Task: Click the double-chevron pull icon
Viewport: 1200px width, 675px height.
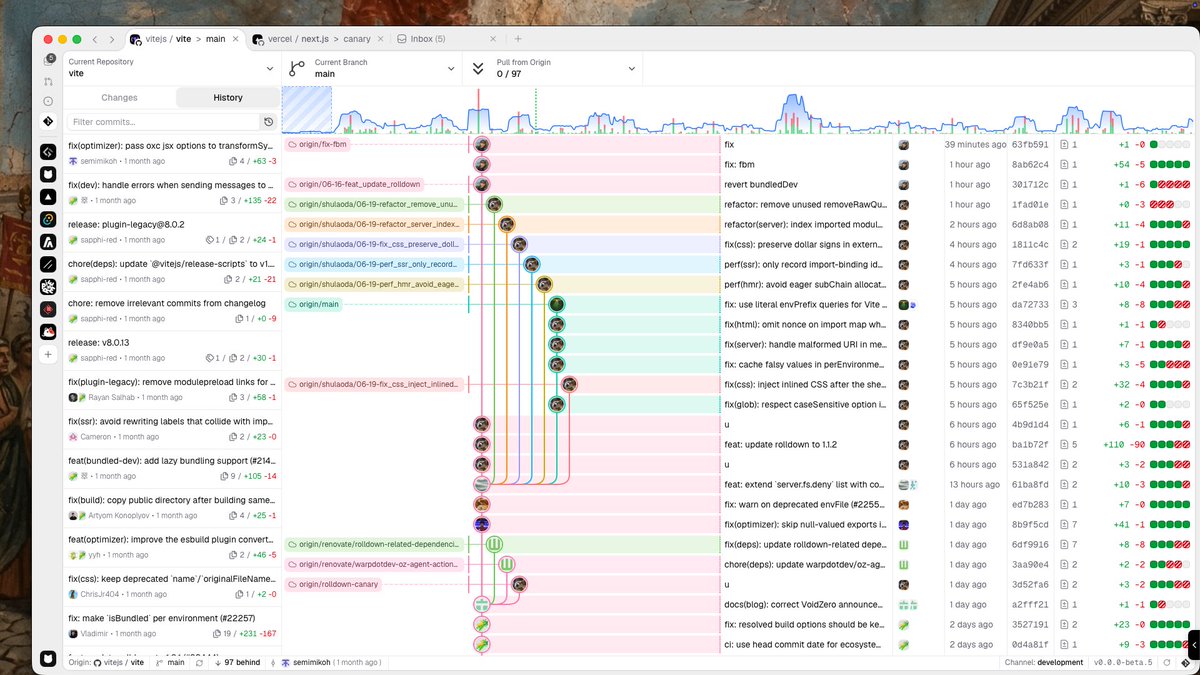Action: point(478,68)
